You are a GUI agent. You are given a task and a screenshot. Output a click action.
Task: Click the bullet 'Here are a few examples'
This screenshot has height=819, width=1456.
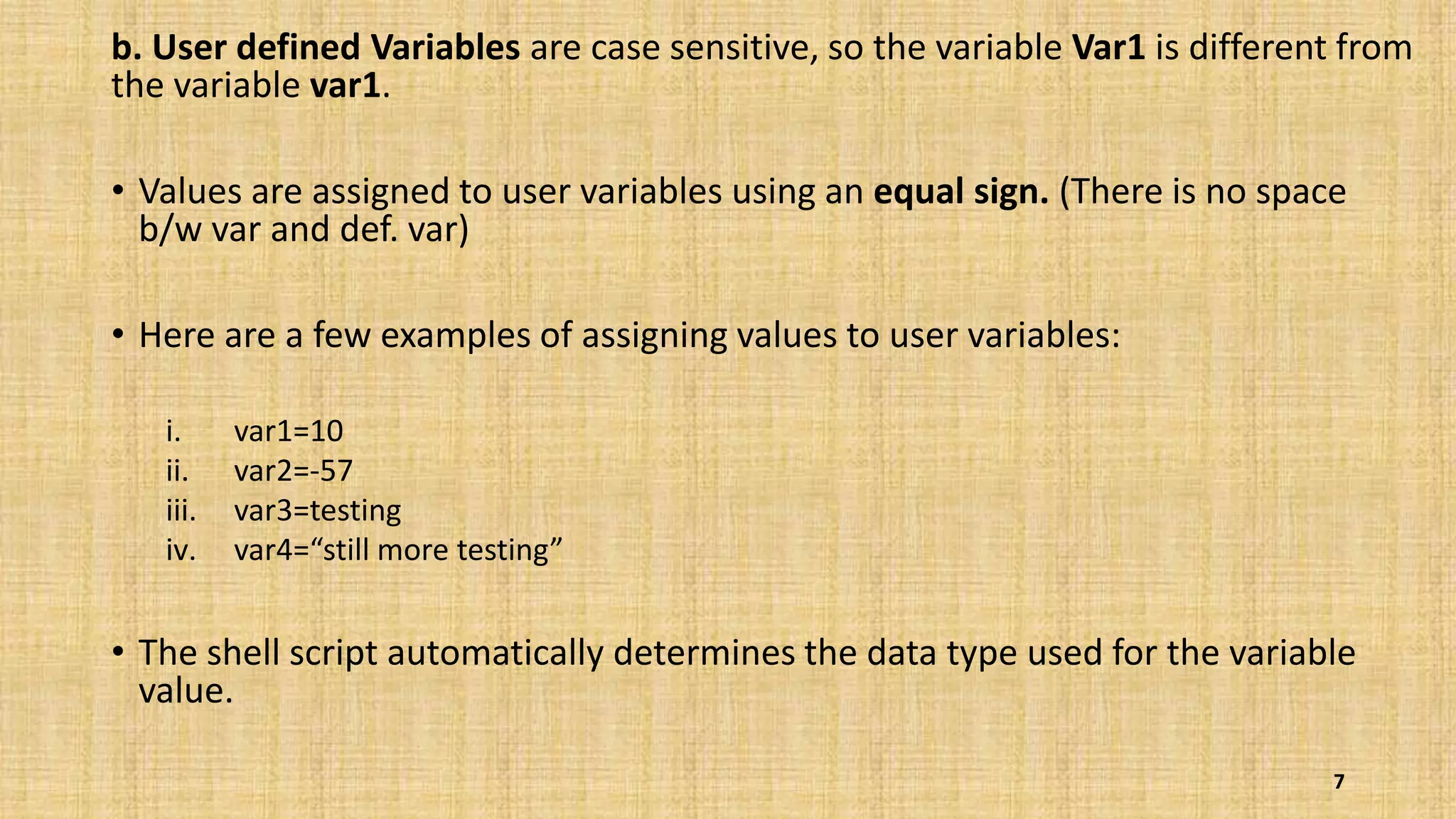pos(629,336)
